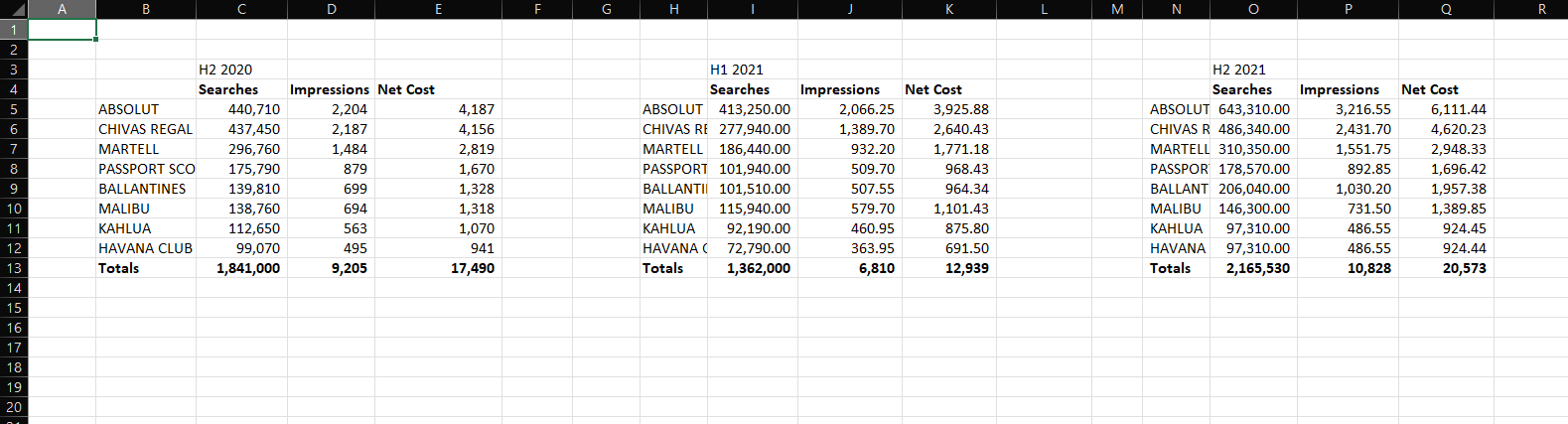Click 'Searches' header in column I
The height and width of the screenshot is (424, 1568).
[x=755, y=89]
